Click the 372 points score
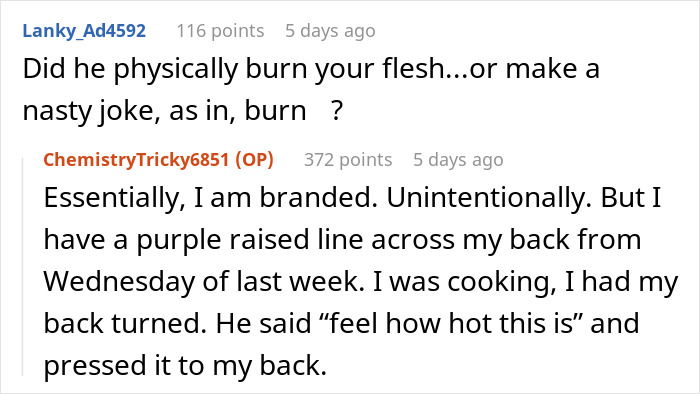This screenshot has height=394, width=700. click(x=348, y=159)
